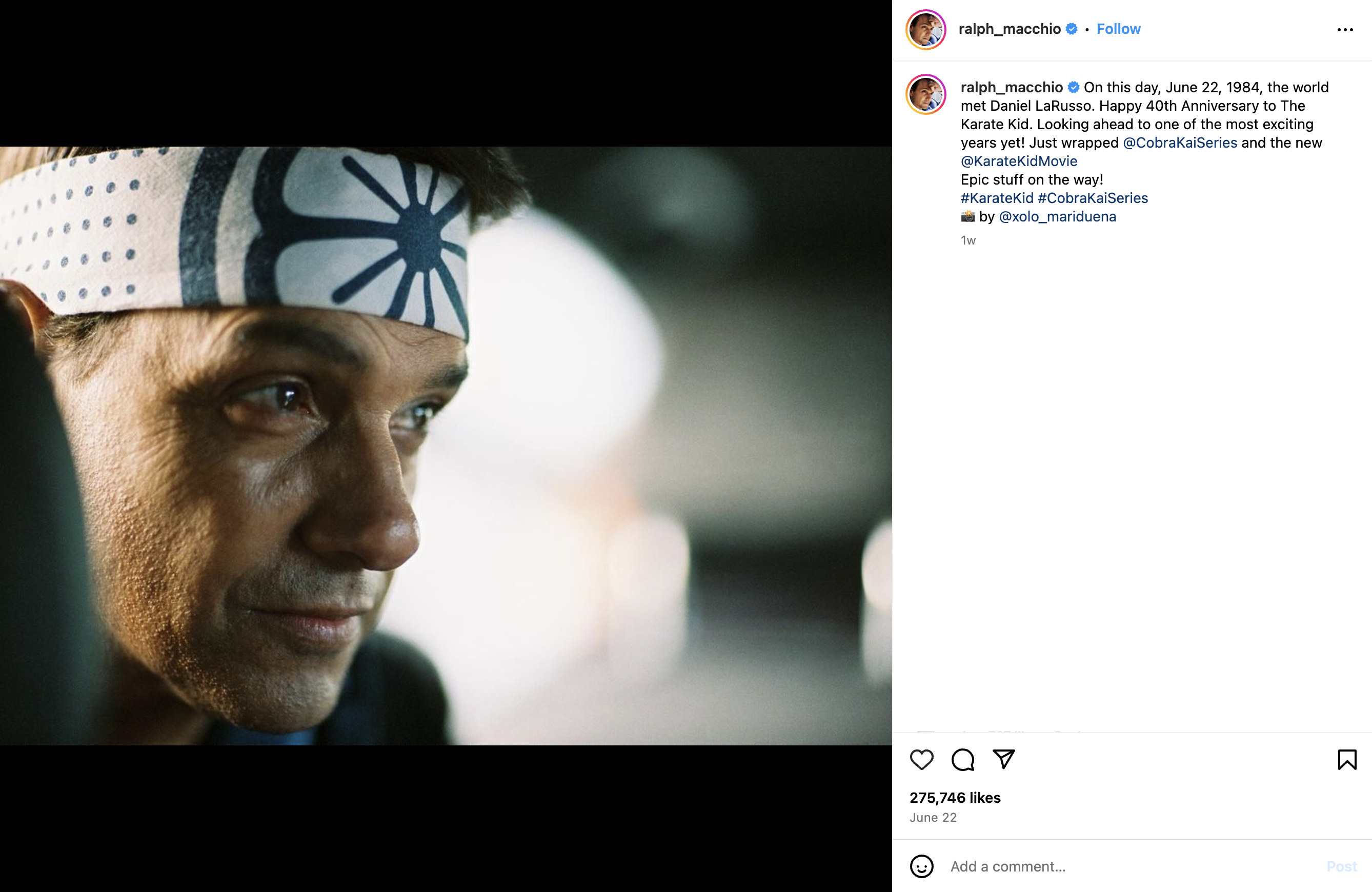Open emoji picker in comment box
Image resolution: width=1372 pixels, height=892 pixels.
click(x=921, y=866)
